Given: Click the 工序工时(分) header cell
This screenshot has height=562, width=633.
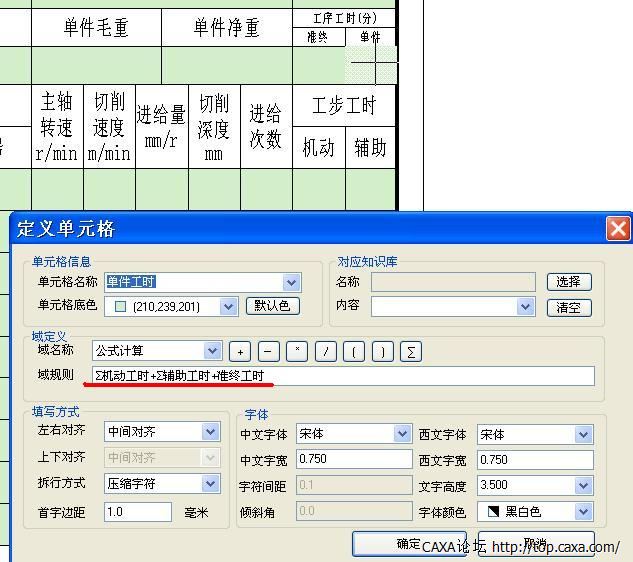Looking at the screenshot, I should pos(344,18).
